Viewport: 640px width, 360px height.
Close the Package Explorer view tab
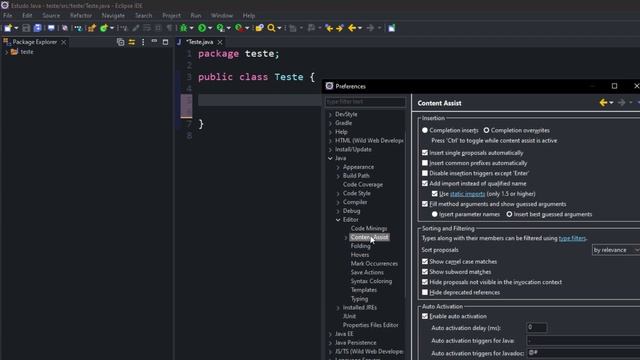[64, 42]
